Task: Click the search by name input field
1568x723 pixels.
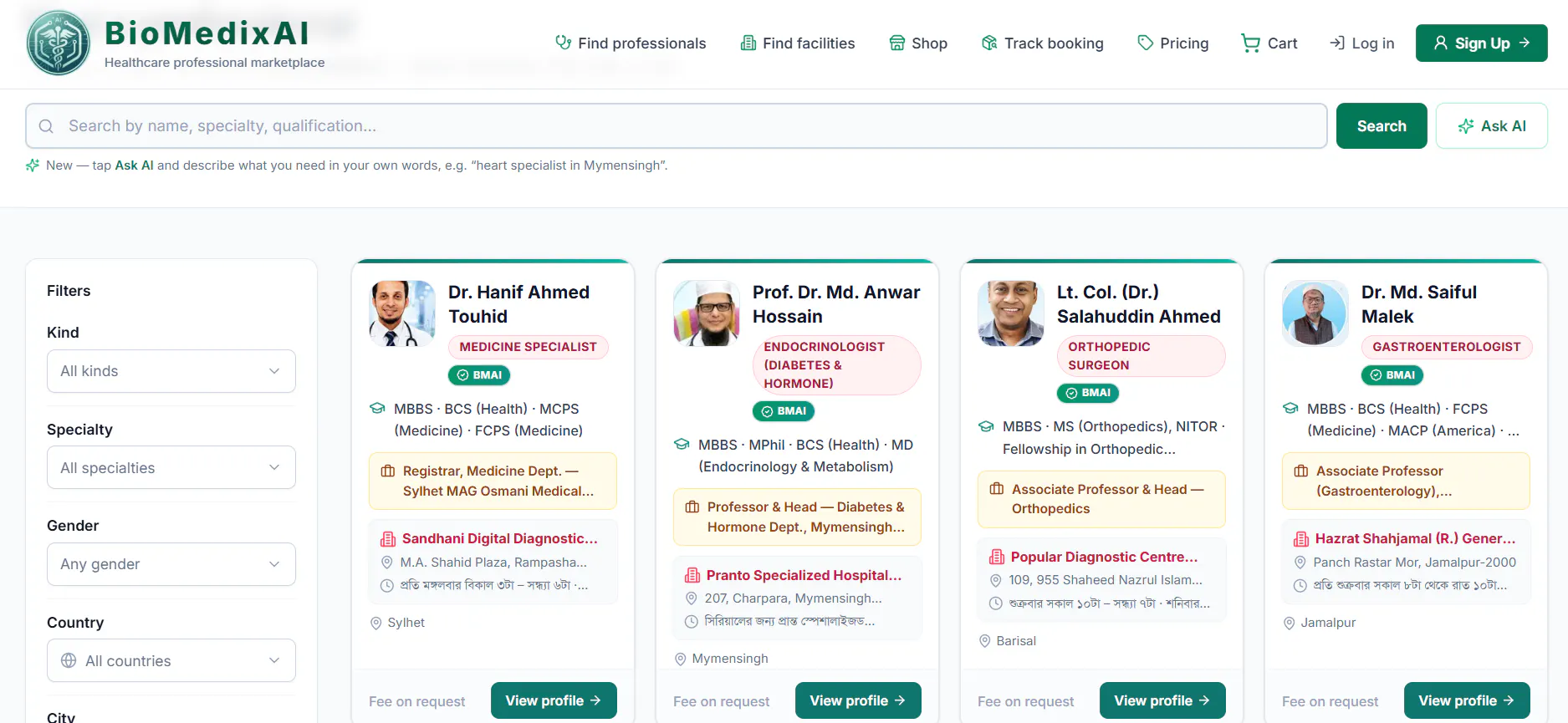Action: pyautogui.click(x=677, y=126)
